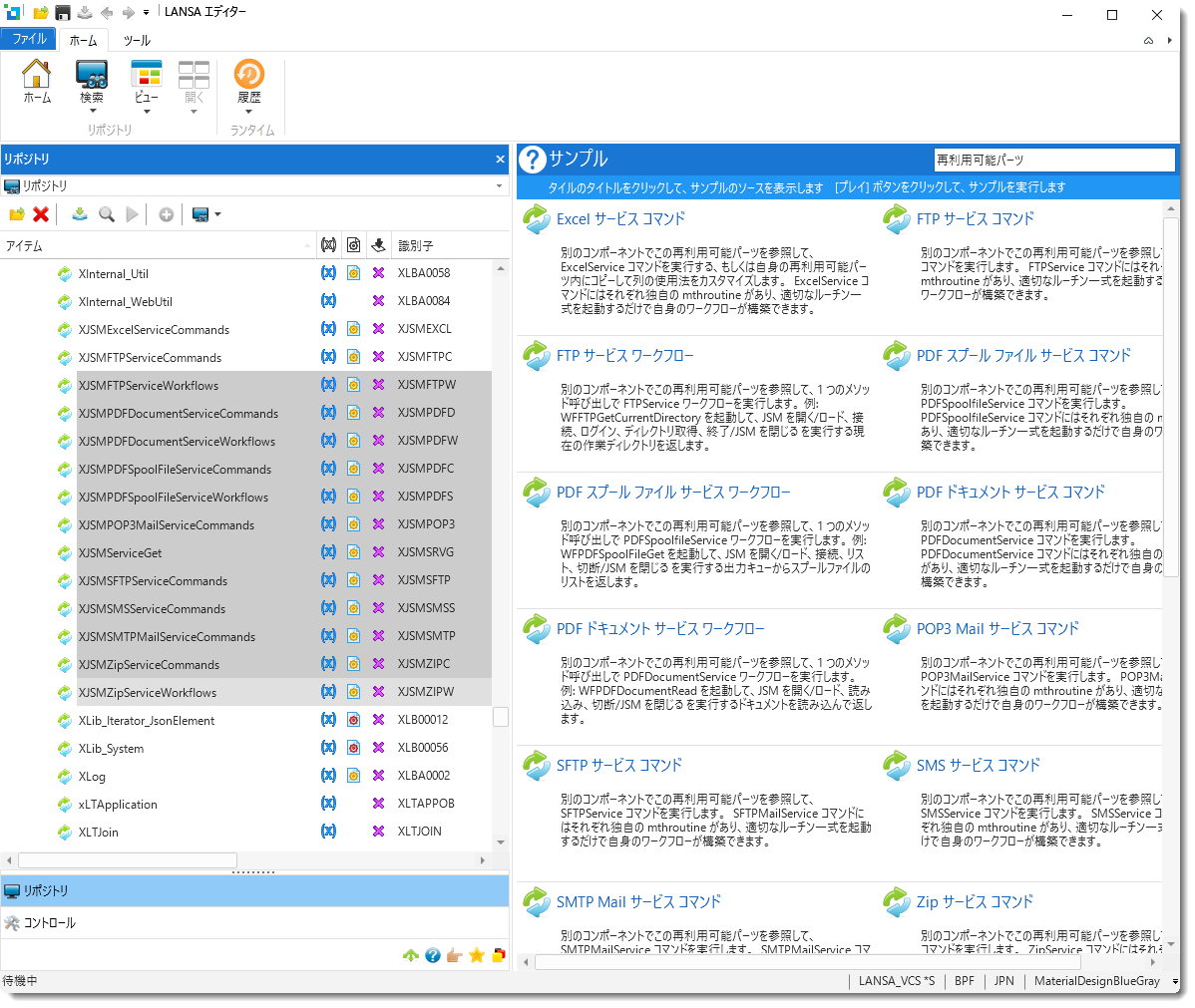Open the SMTP Mail サービス コマンド link
1195x1008 pixels.
637,902
